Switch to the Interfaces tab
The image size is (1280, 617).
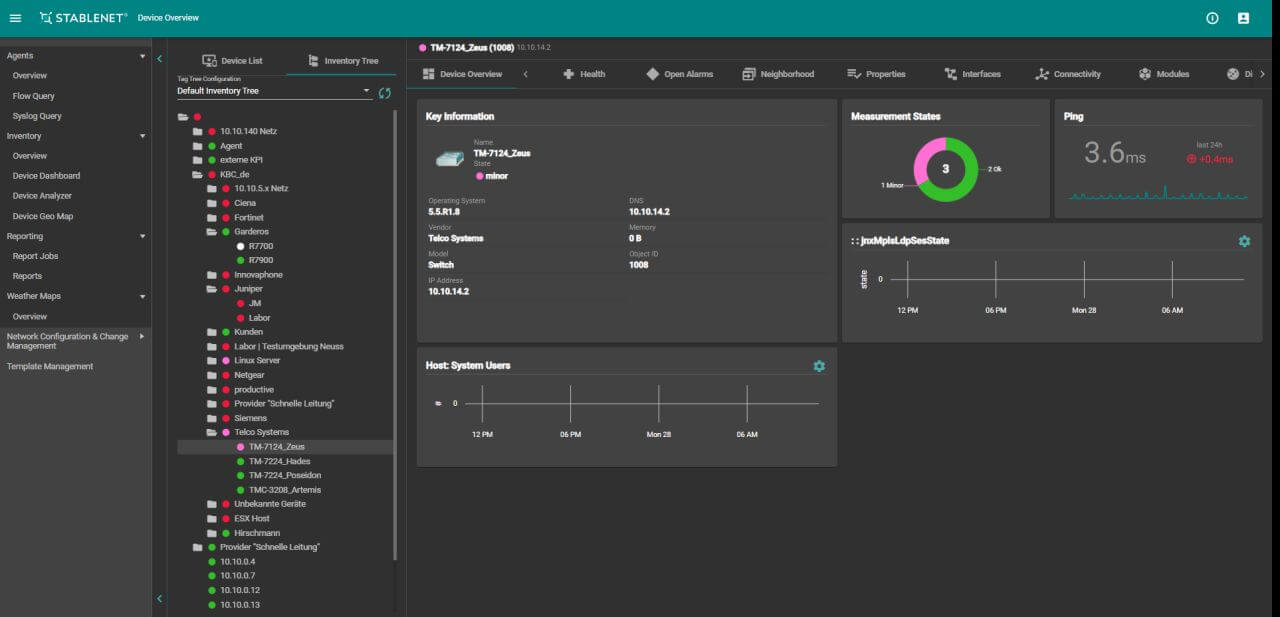tap(972, 74)
